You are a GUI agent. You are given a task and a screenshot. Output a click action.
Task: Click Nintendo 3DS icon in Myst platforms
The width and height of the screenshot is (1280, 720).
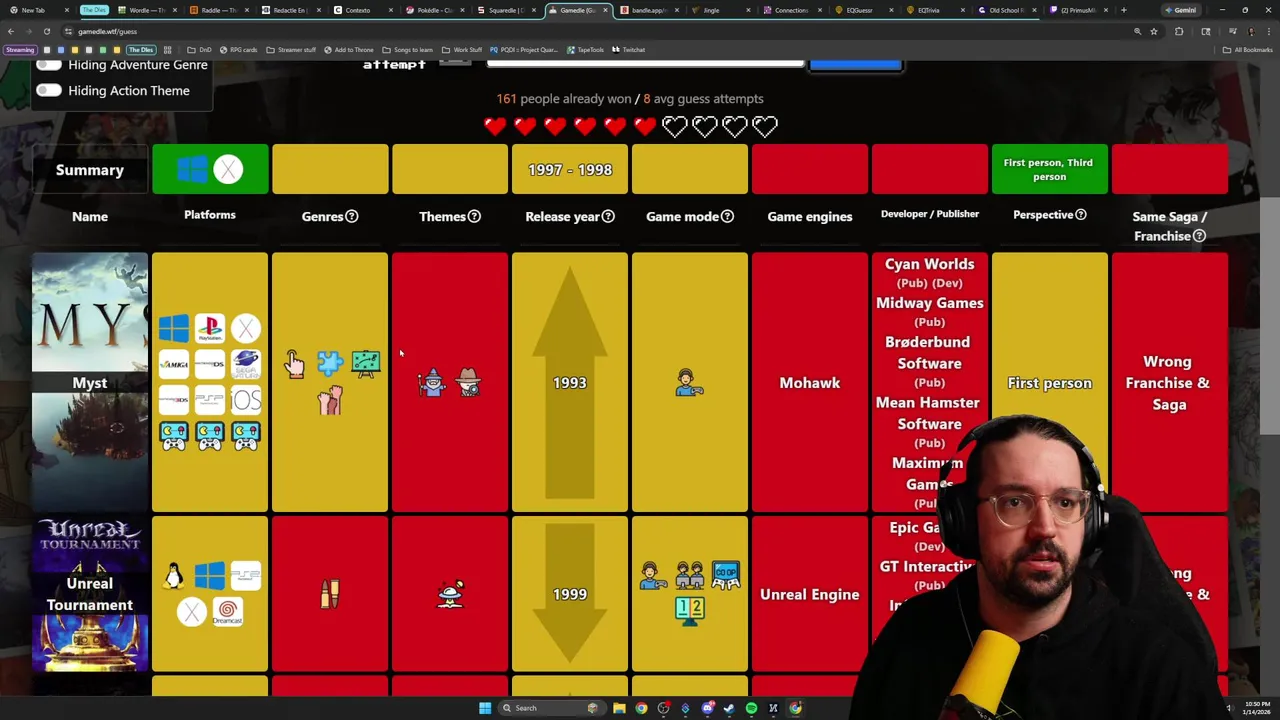174,401
